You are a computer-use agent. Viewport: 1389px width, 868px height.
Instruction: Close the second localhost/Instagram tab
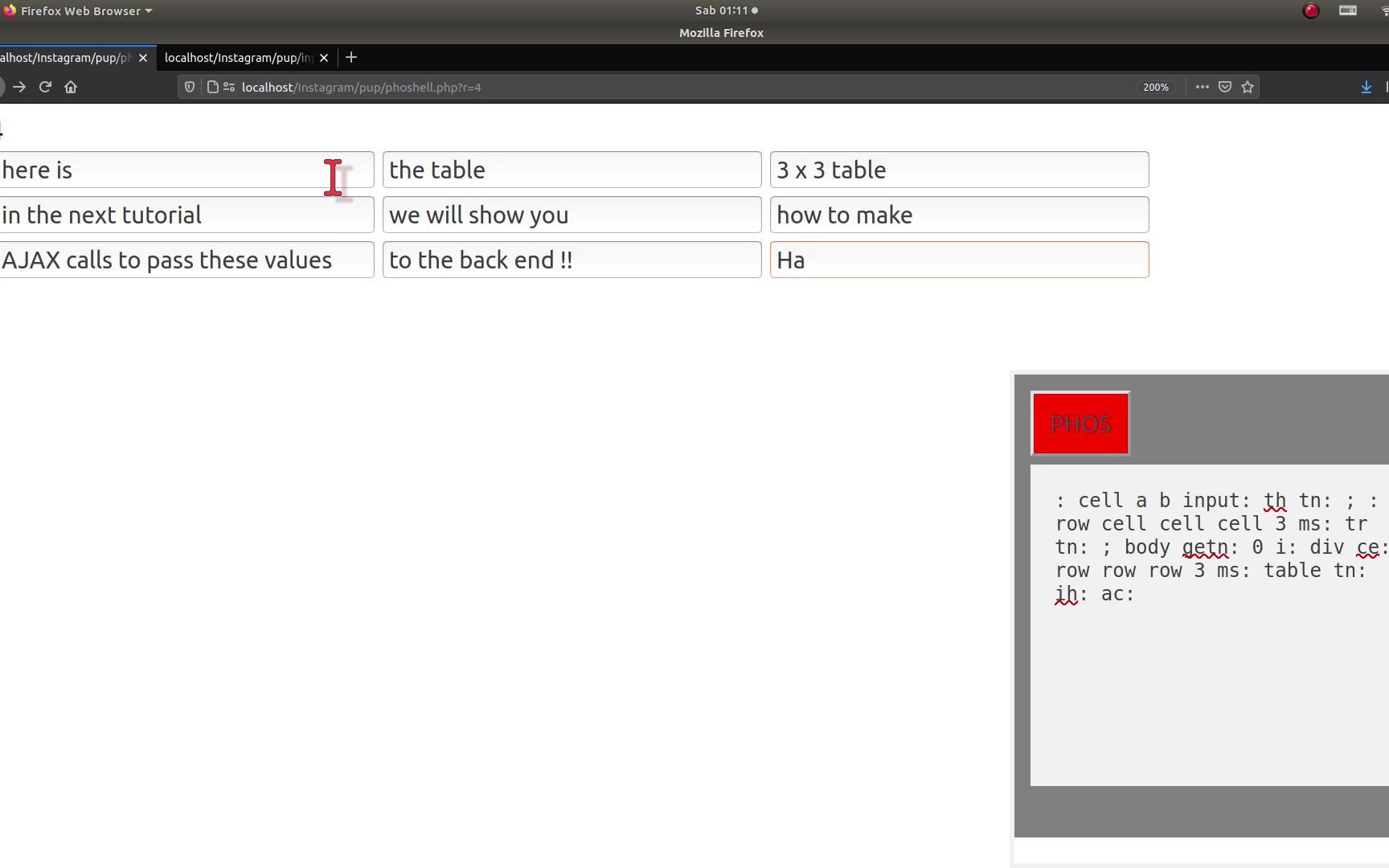[x=324, y=58]
